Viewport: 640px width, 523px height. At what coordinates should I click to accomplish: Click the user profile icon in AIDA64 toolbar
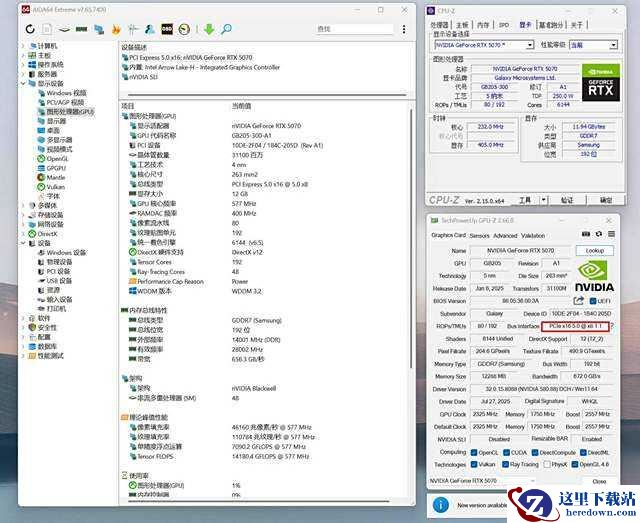pyautogui.click(x=150, y=29)
